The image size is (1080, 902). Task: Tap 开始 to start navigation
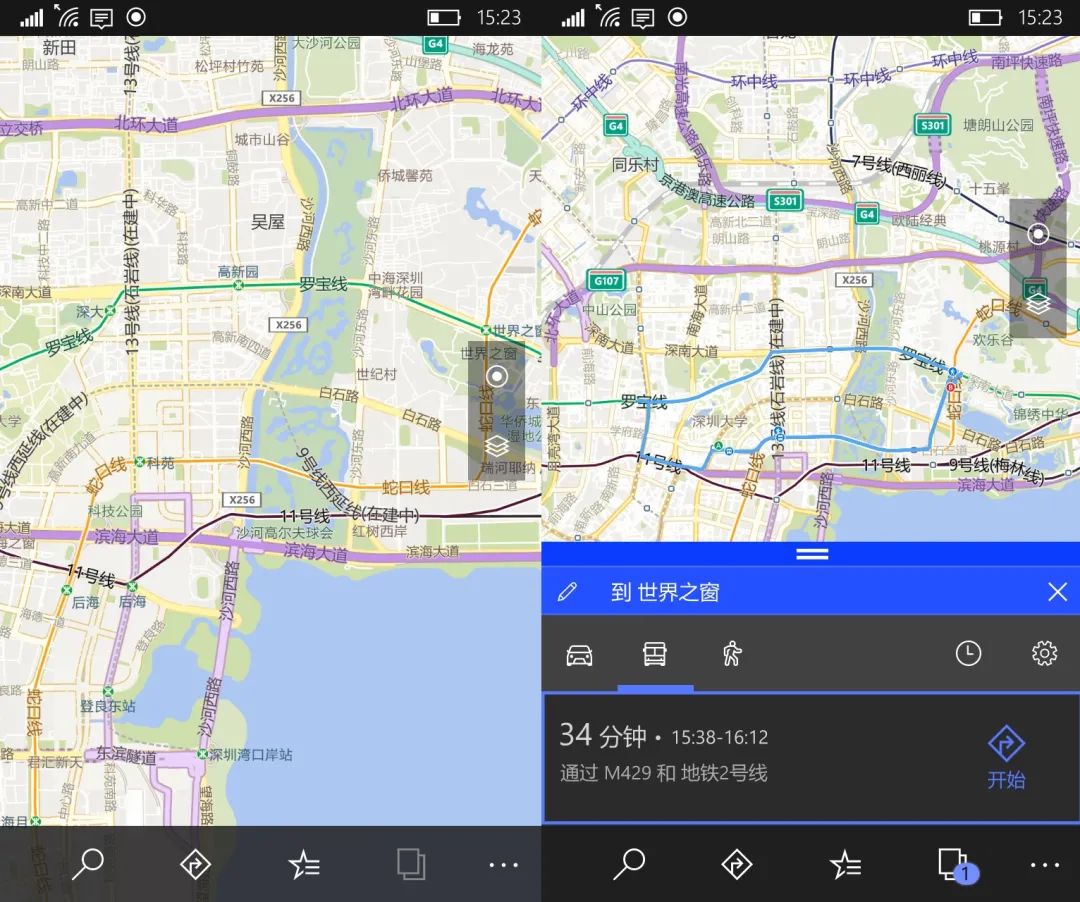click(1006, 757)
